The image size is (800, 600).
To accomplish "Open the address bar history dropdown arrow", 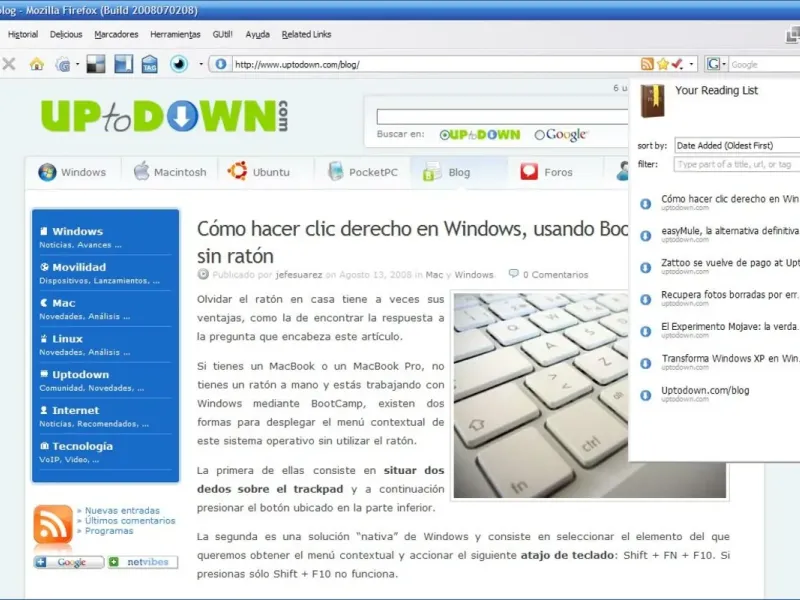I will click(x=691, y=64).
